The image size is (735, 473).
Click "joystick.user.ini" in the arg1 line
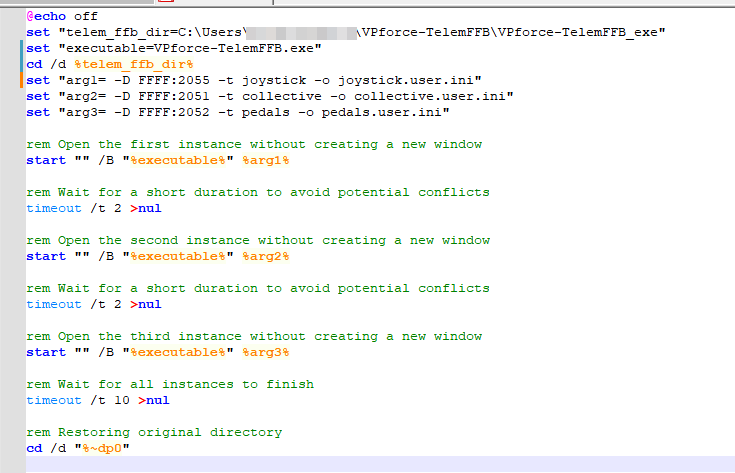click(x=406, y=81)
